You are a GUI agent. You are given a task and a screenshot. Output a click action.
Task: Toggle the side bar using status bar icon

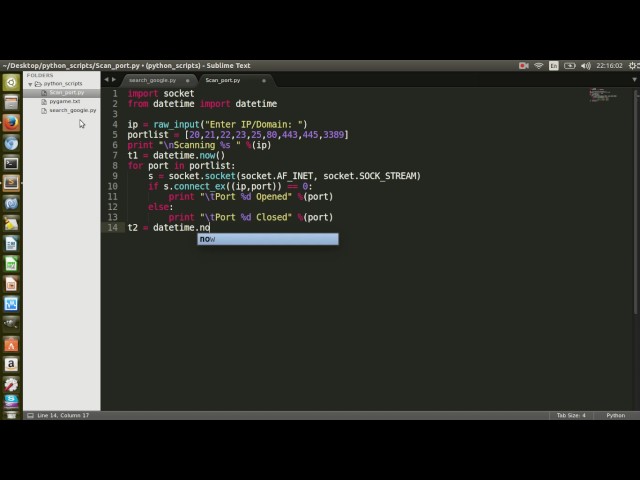[x=30, y=415]
